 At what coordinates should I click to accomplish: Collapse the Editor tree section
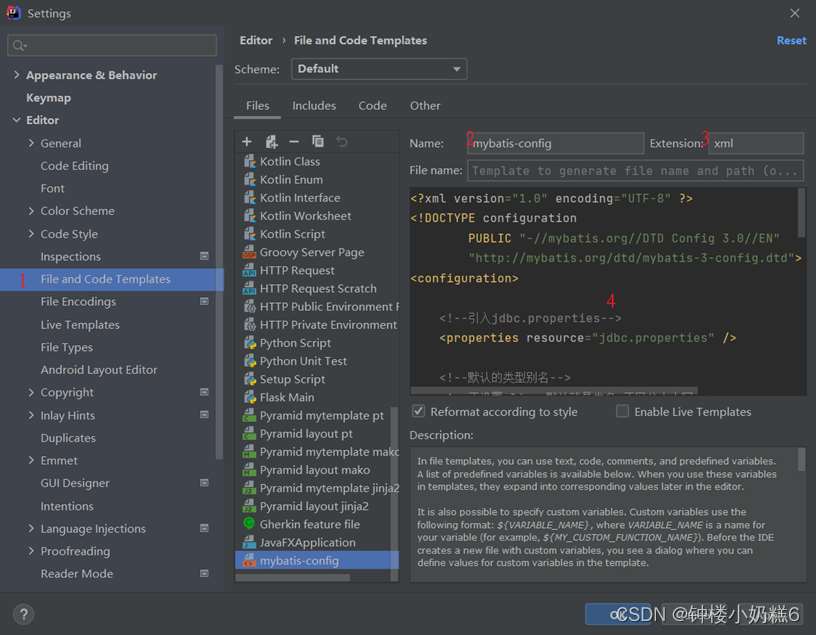pyautogui.click(x=17, y=120)
